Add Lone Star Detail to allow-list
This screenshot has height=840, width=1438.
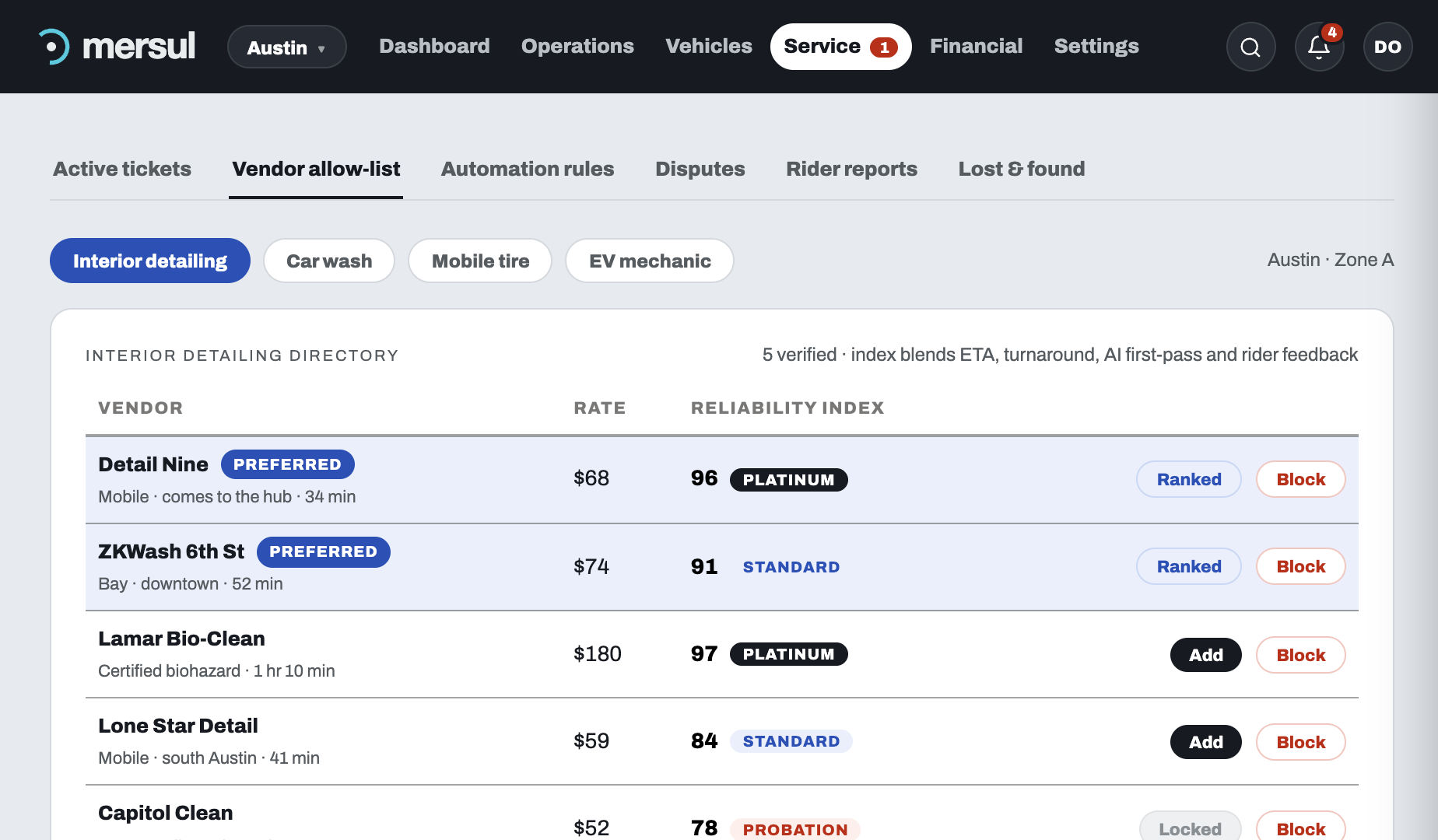1206,742
